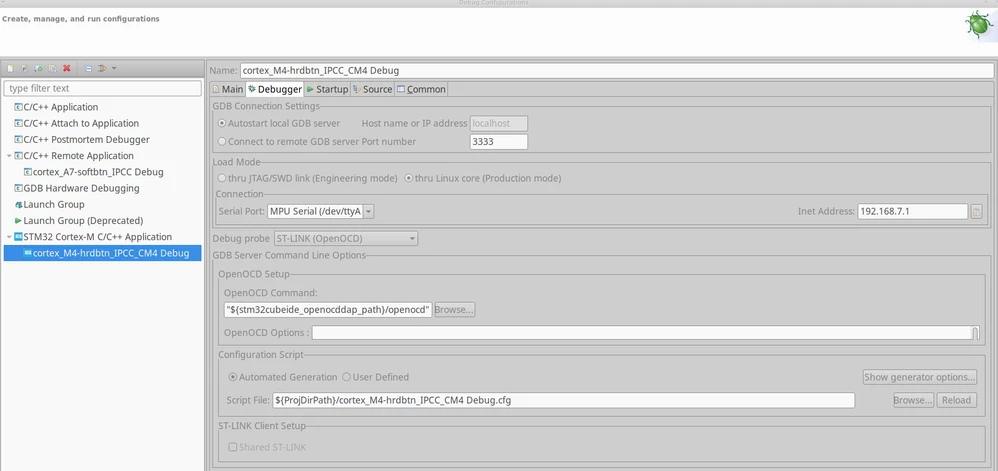Collapse the C/C++ Remote Application node

[8, 156]
